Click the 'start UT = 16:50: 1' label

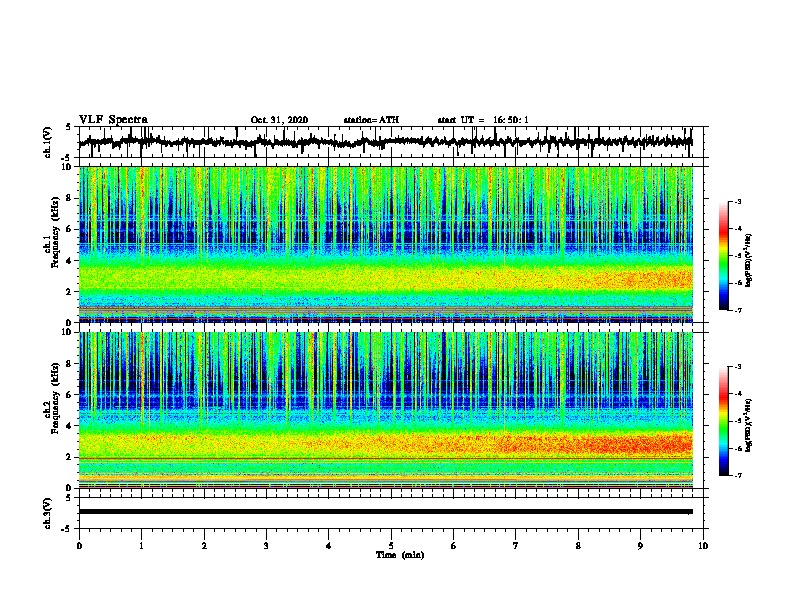click(x=483, y=120)
